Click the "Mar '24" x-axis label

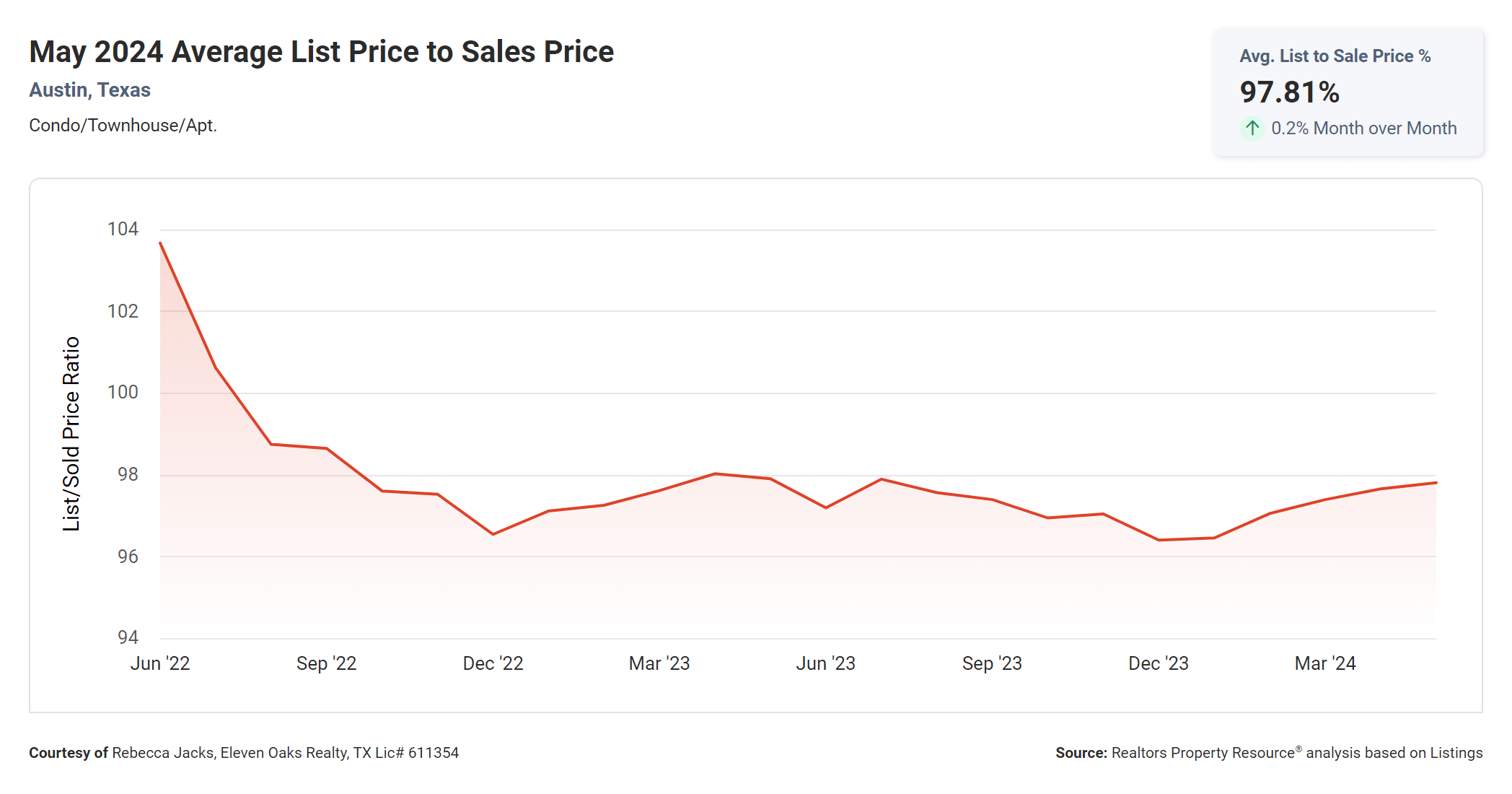click(1325, 663)
